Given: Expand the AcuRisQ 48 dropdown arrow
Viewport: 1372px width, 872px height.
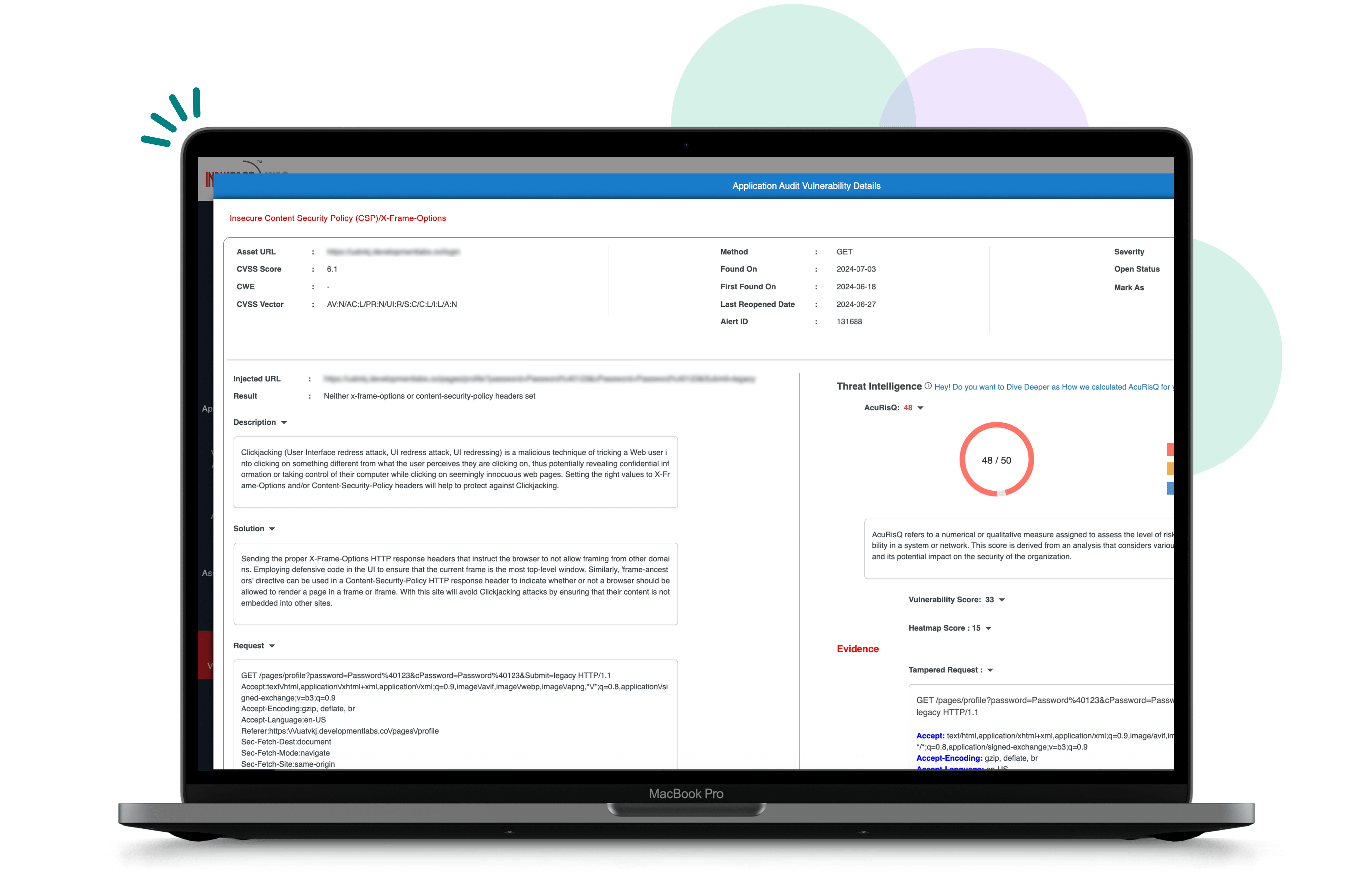Looking at the screenshot, I should [920, 408].
